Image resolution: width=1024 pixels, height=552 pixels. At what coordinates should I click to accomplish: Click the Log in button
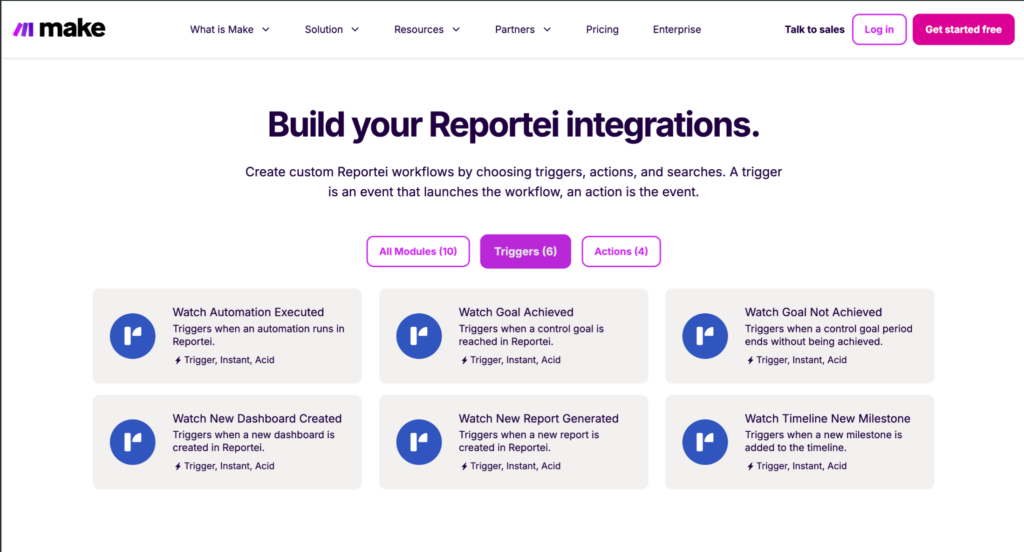point(879,29)
